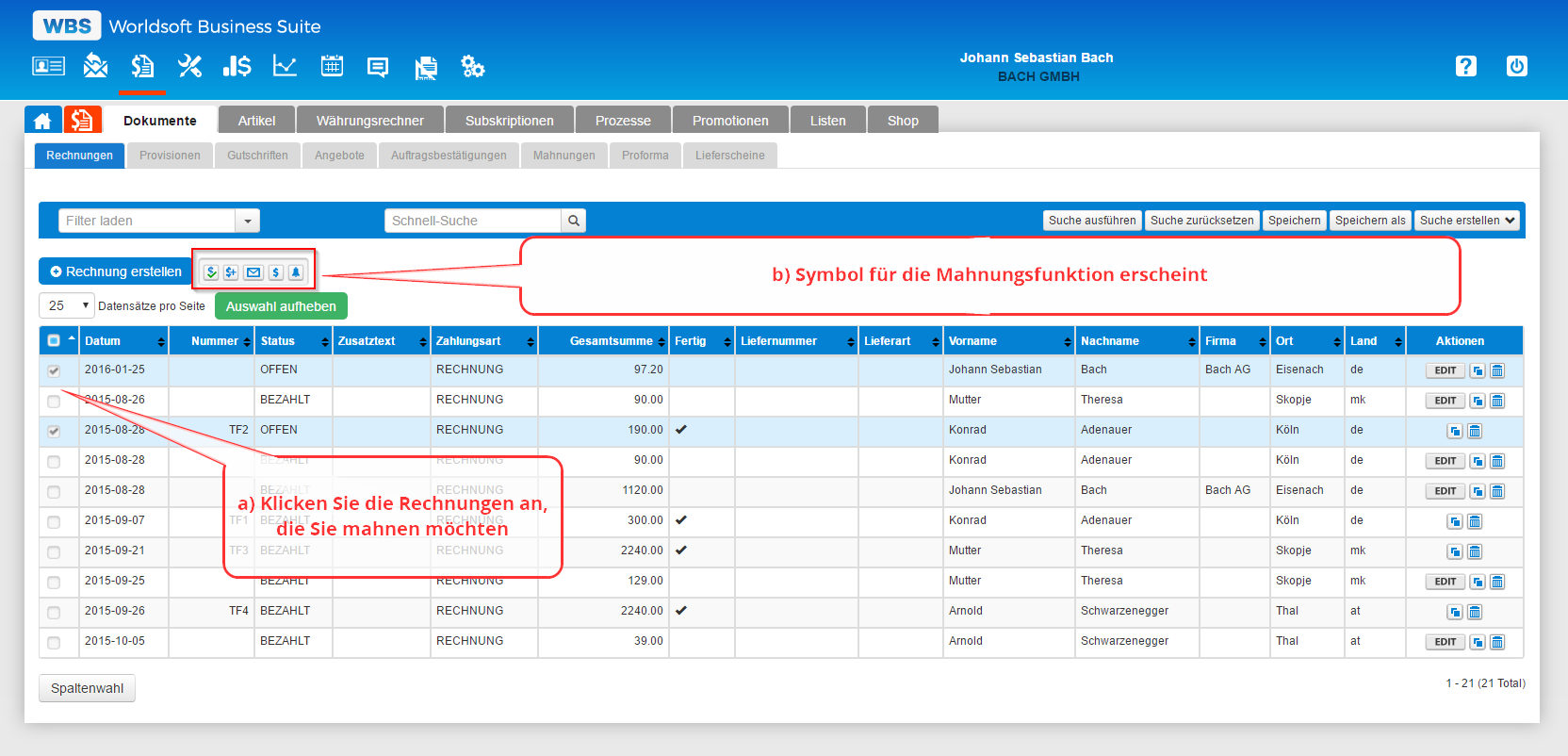Go to the home tab icon
This screenshot has width=1568, height=756.
click(x=42, y=120)
